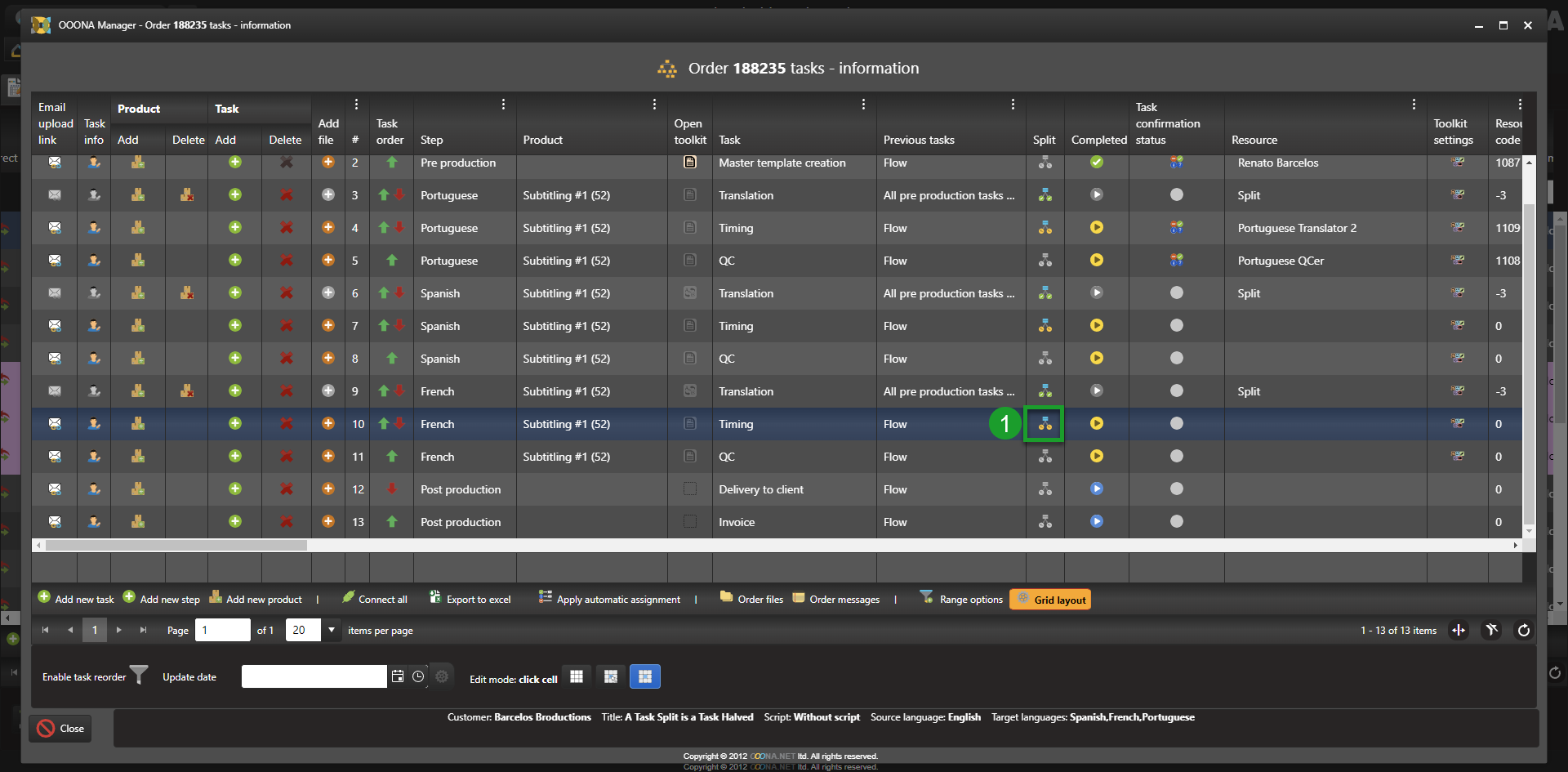
Task: Open Toolkit settings for Renato Barcelos row
Action: pos(1457,163)
